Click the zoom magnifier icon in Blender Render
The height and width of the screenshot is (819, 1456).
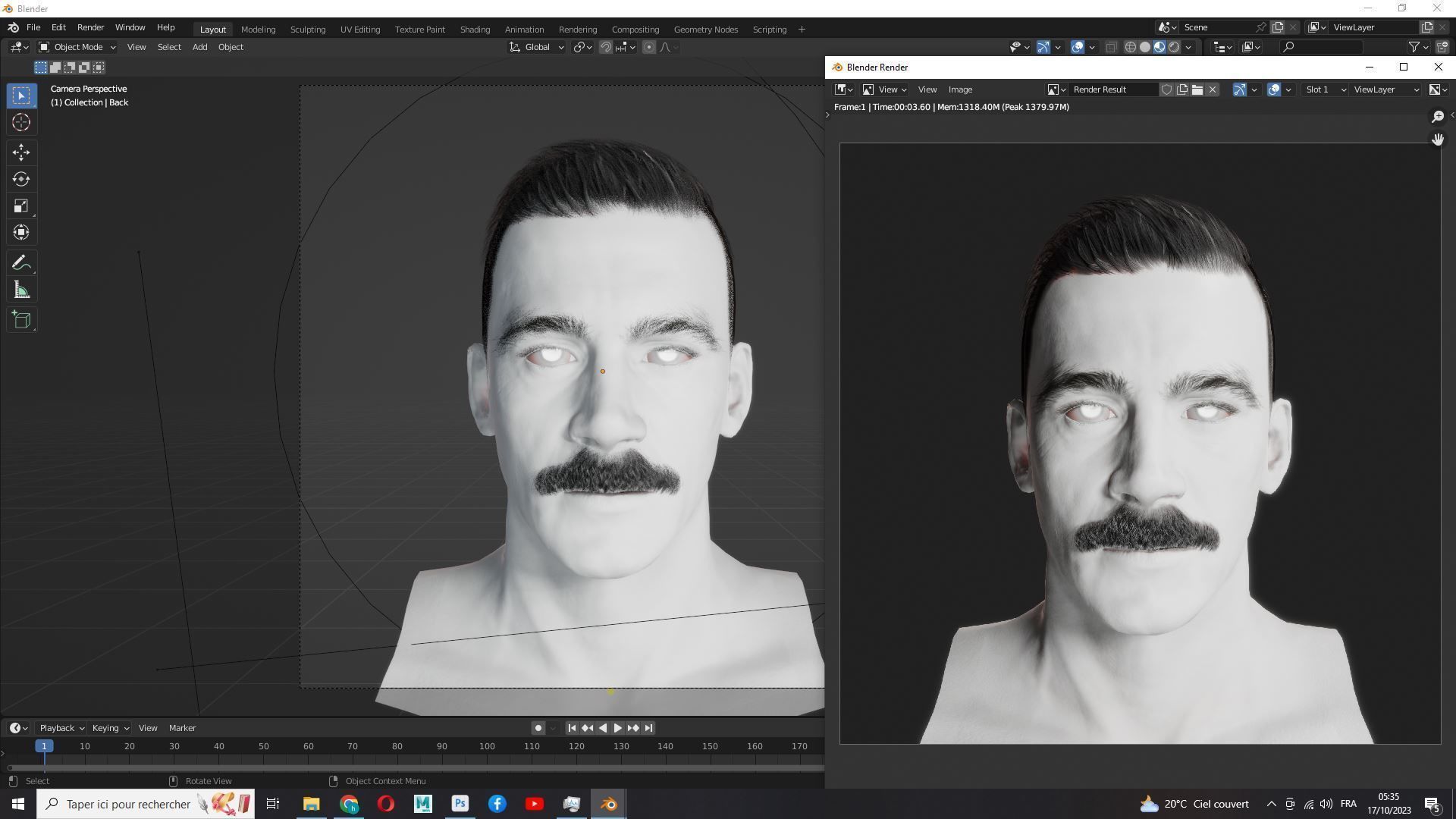tap(1438, 116)
